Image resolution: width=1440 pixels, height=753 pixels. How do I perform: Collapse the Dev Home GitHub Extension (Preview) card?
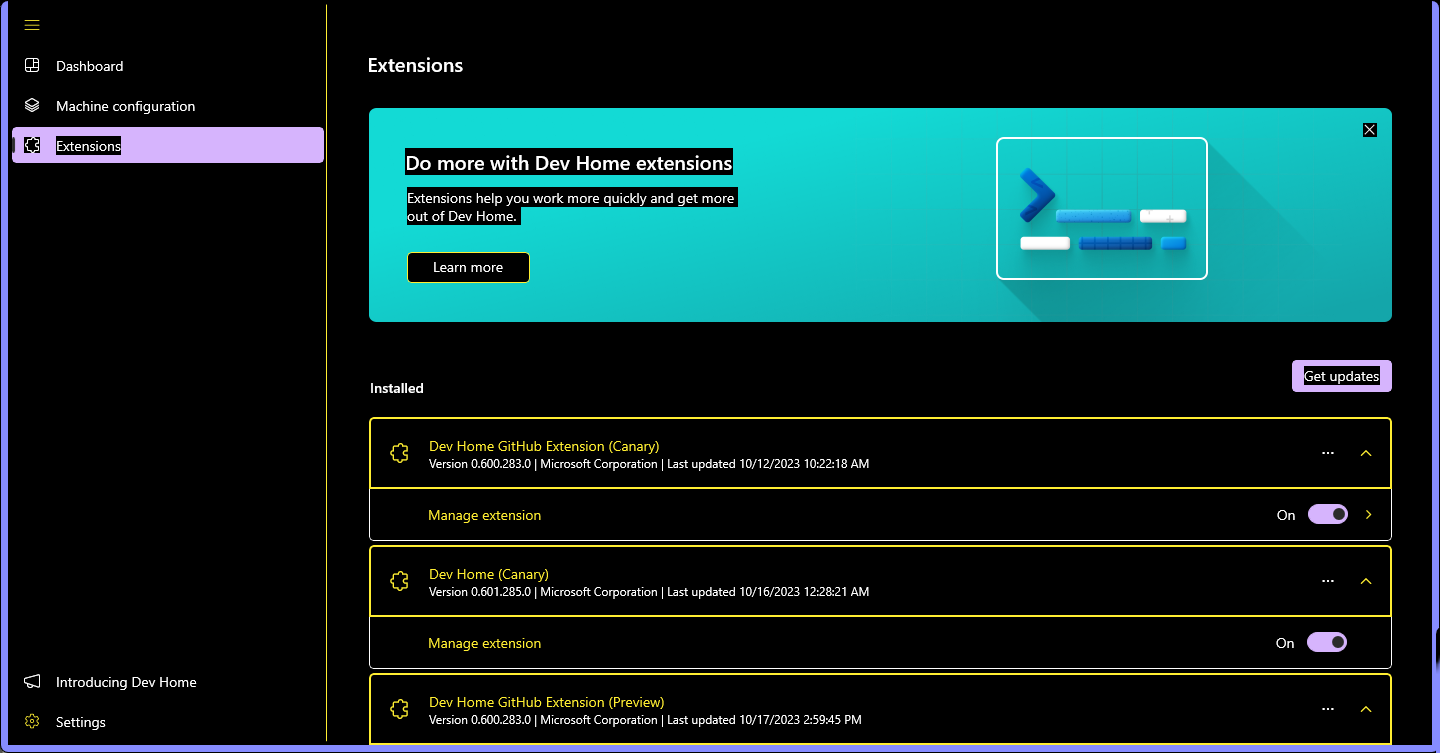pyautogui.click(x=1366, y=708)
